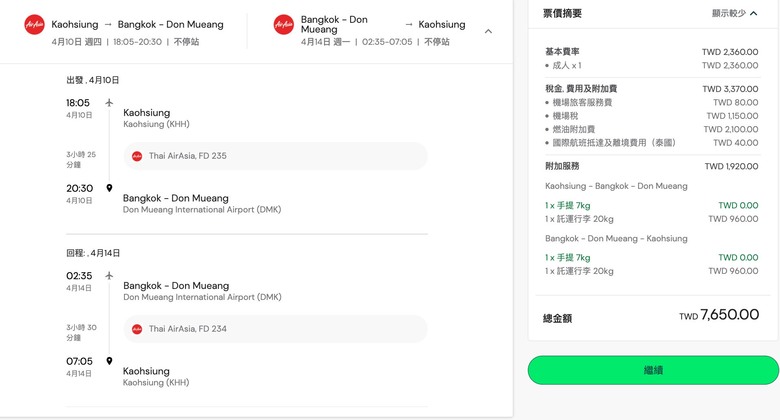Click the 稅金, 費用及附加費 label
Screen dimensions: 780x420
pyautogui.click(x=581, y=89)
